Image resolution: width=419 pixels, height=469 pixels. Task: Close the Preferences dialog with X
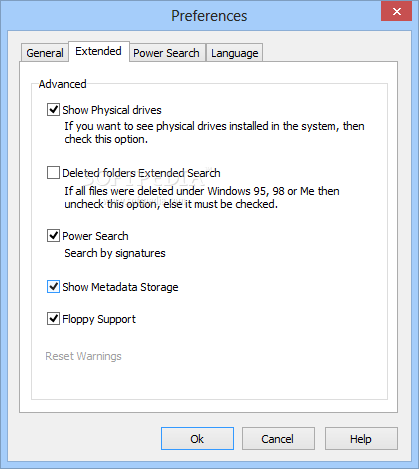[397, 11]
